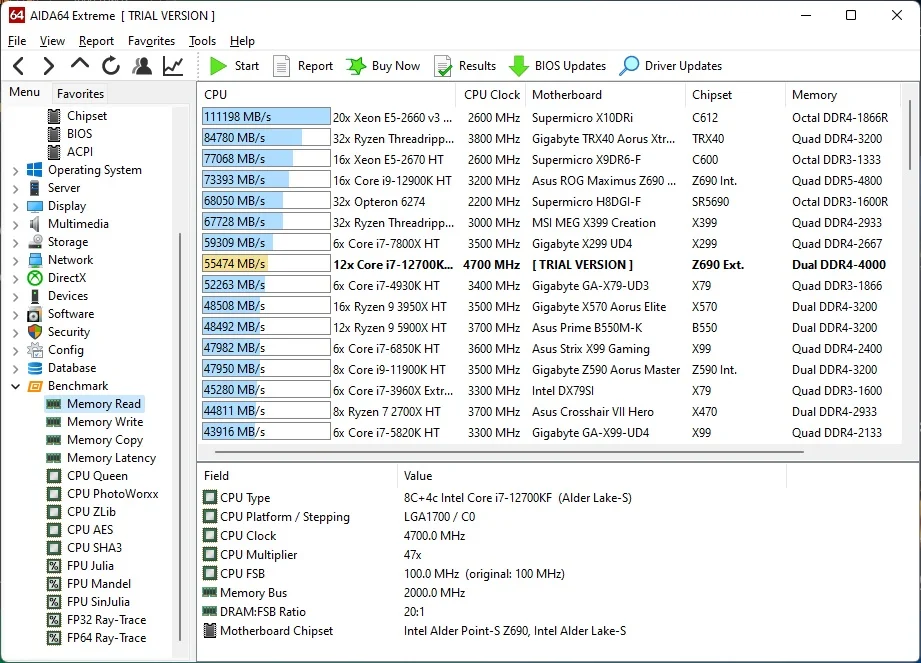Click the green Start benchmark icon
Image resolution: width=921 pixels, height=663 pixels.
click(218, 66)
